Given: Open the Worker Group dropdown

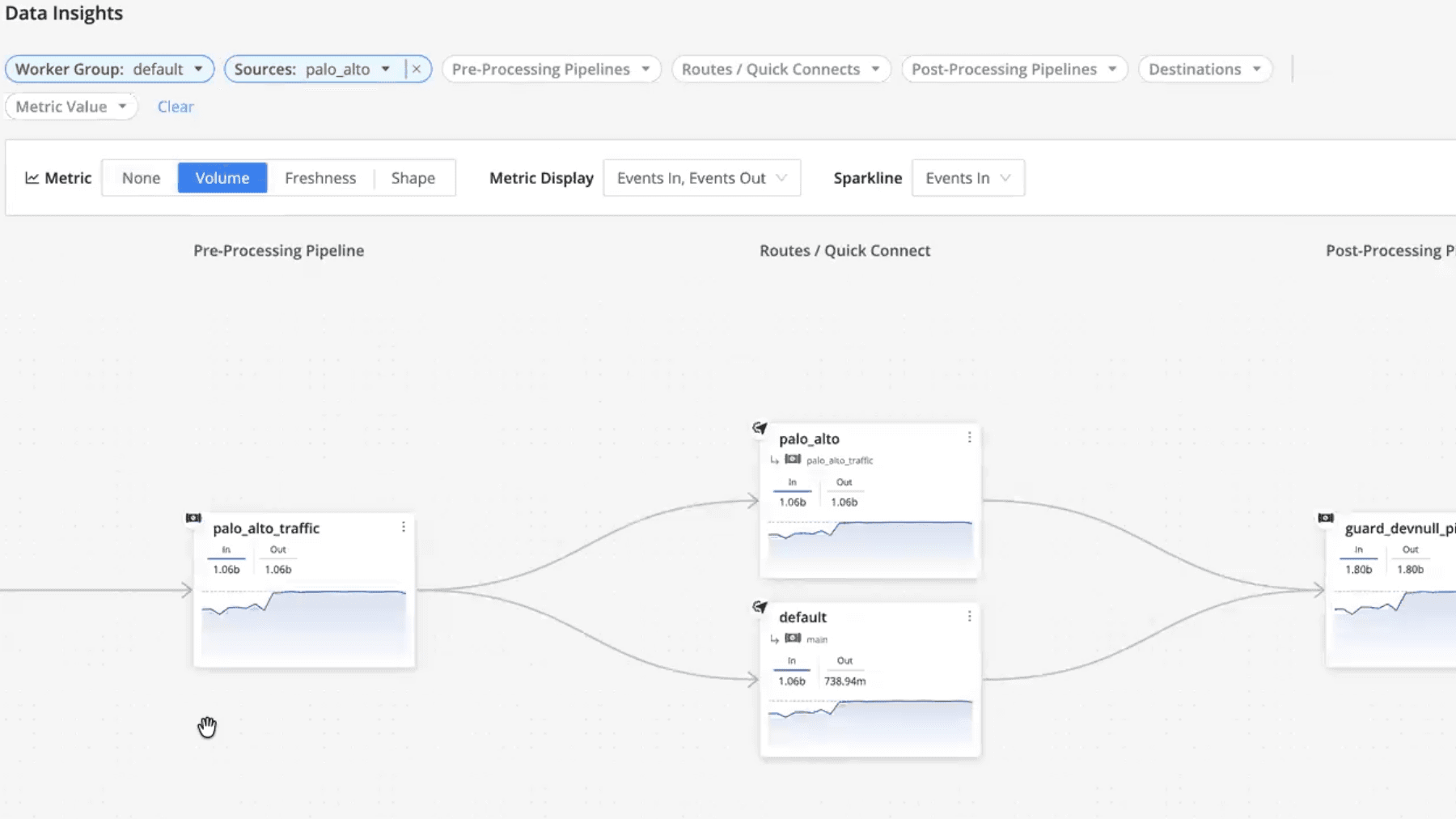Looking at the screenshot, I should pos(108,69).
